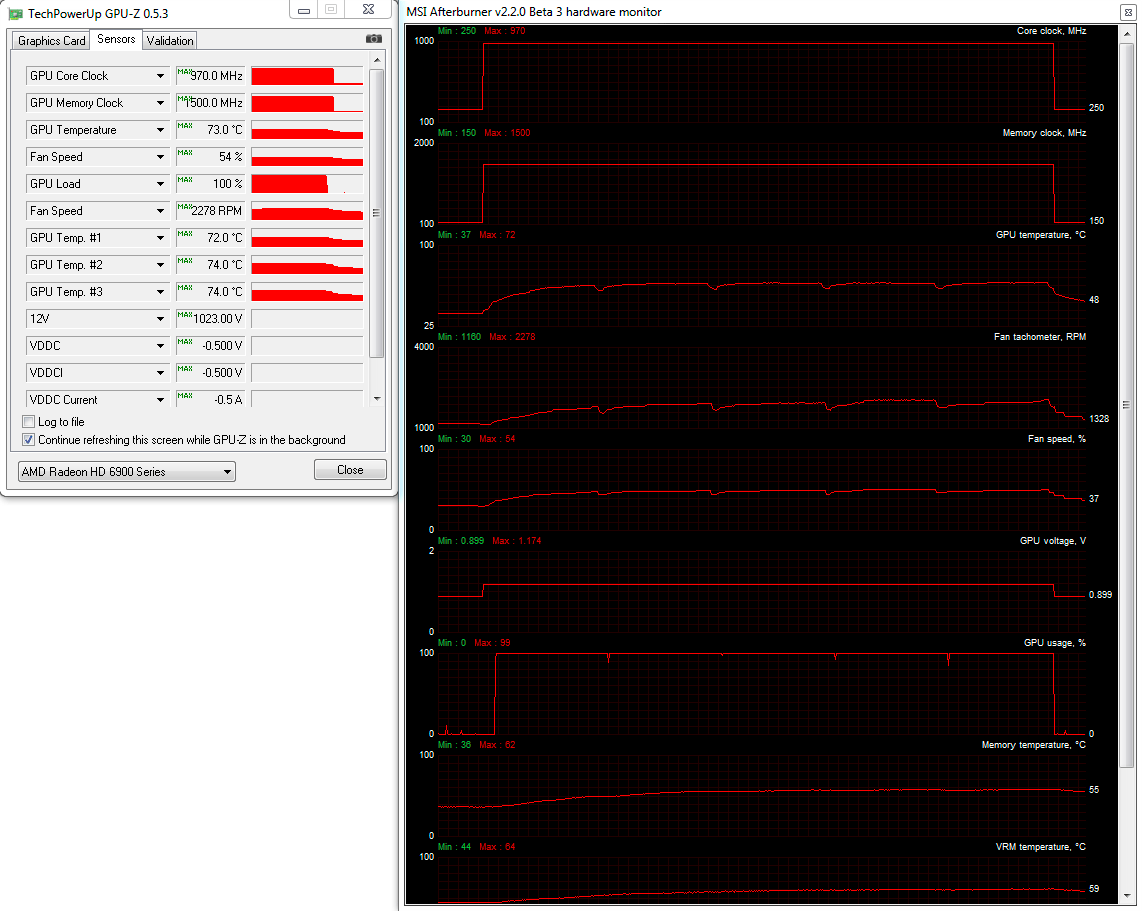Uncheck Continue refreshing in background option
Image resolution: width=1142 pixels, height=911 pixels.
[28, 440]
